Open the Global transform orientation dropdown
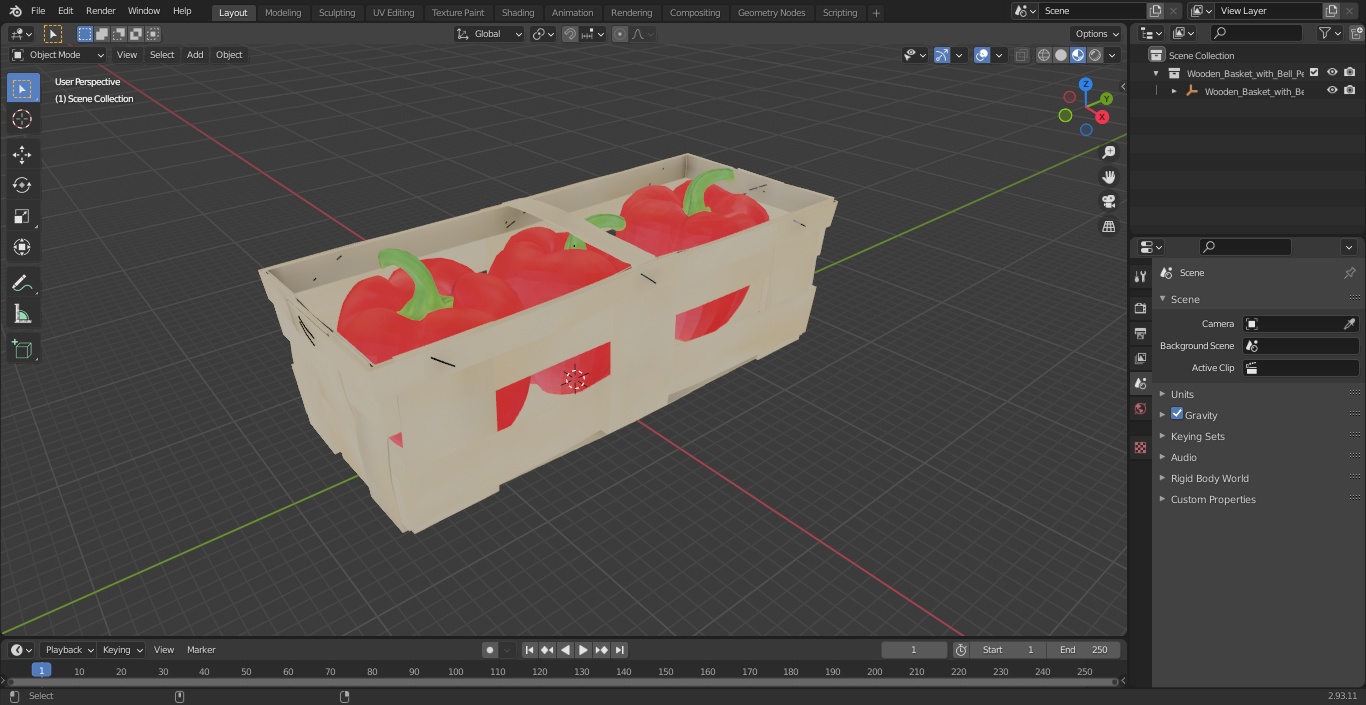Viewport: 1366px width, 705px height. [x=490, y=34]
